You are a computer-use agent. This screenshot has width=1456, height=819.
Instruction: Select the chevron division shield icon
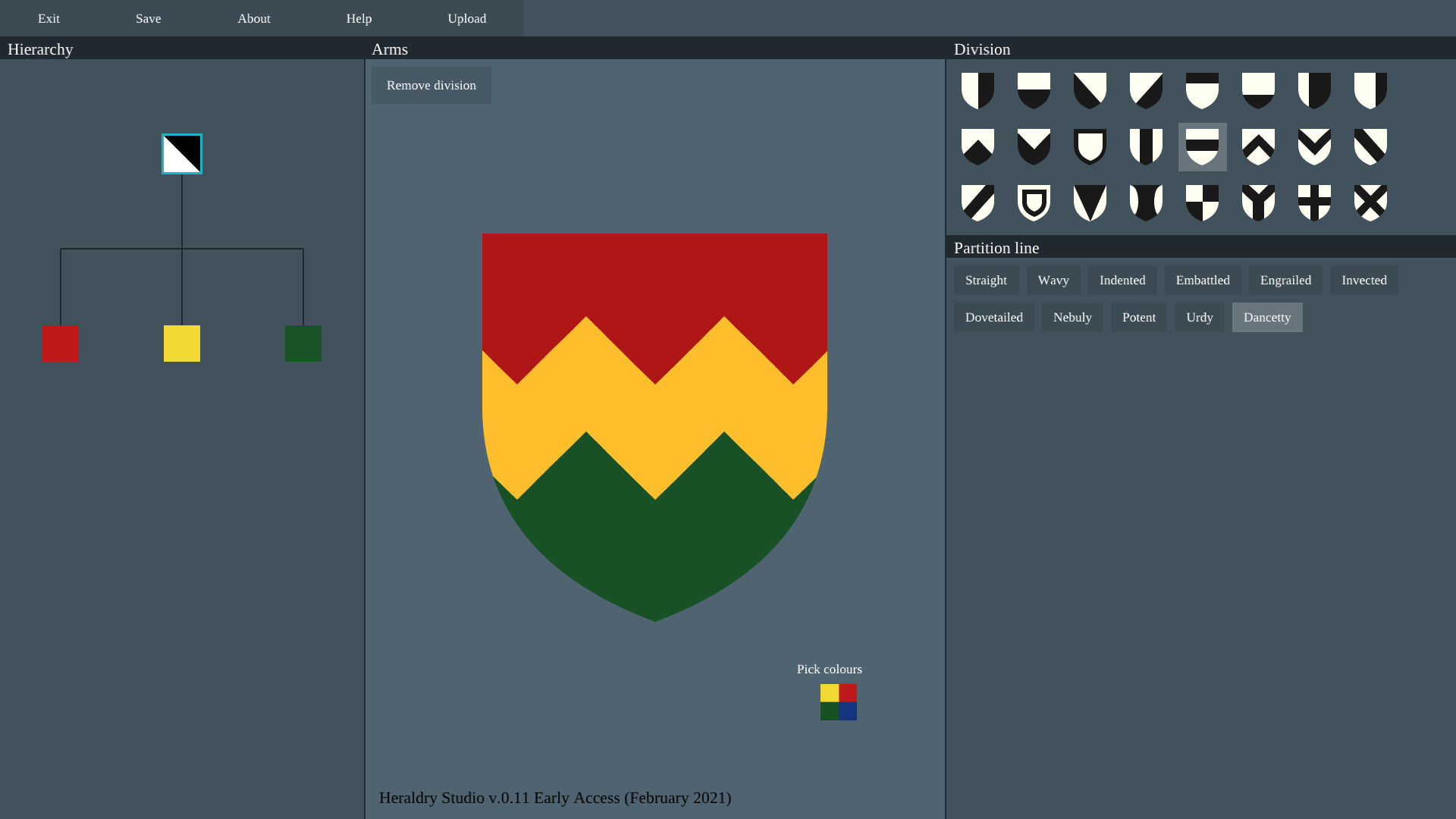pyautogui.click(x=1258, y=146)
